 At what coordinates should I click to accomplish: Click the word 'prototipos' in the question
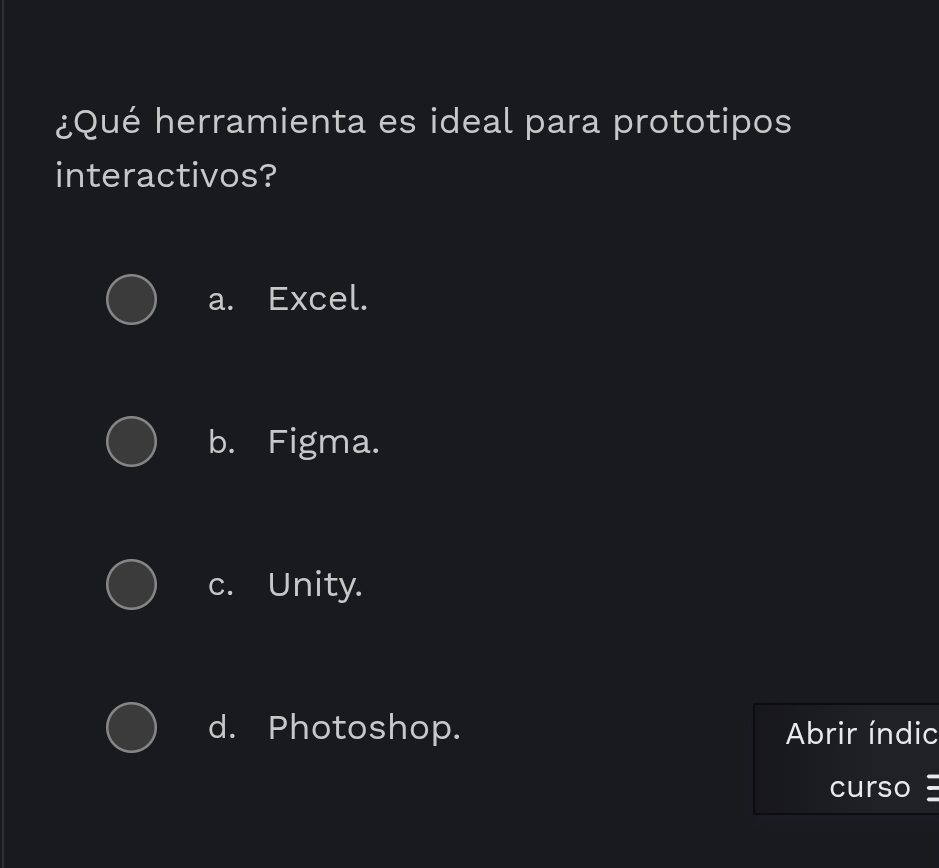click(701, 122)
